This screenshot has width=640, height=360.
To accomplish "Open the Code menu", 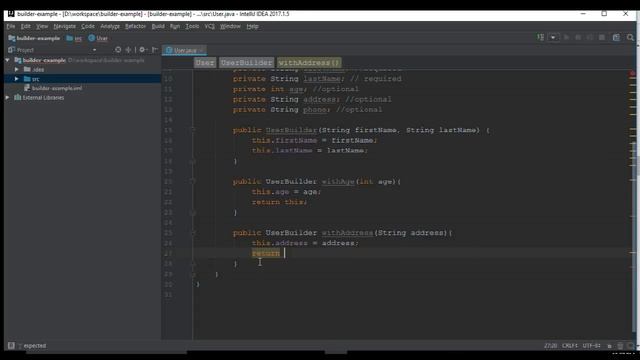I will [x=88, y=26].
